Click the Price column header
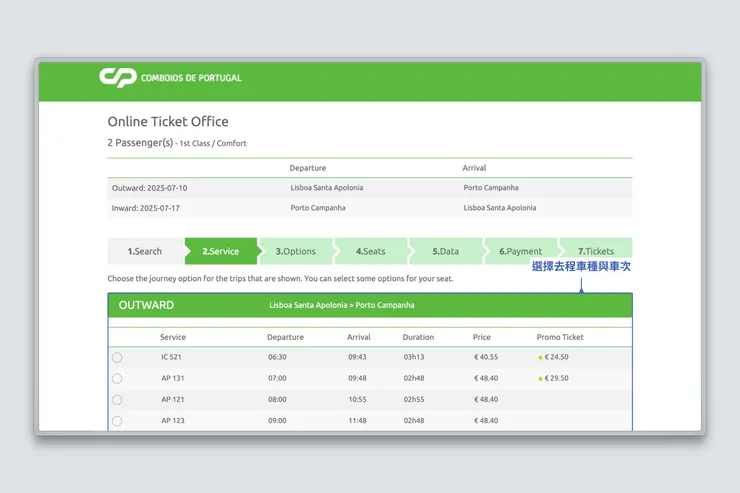This screenshot has width=740, height=493. (x=482, y=337)
